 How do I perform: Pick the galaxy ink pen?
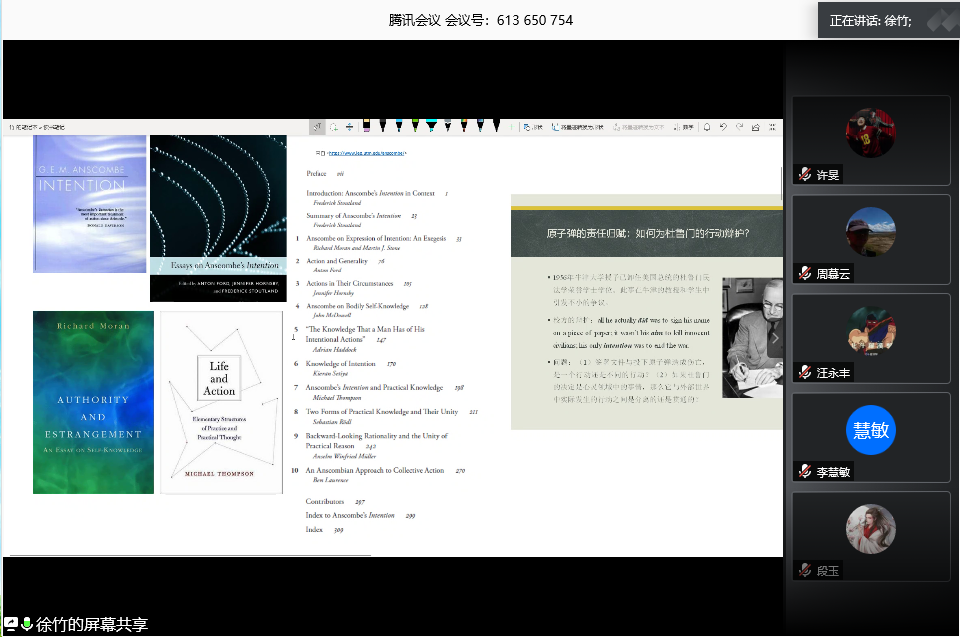(x=480, y=126)
